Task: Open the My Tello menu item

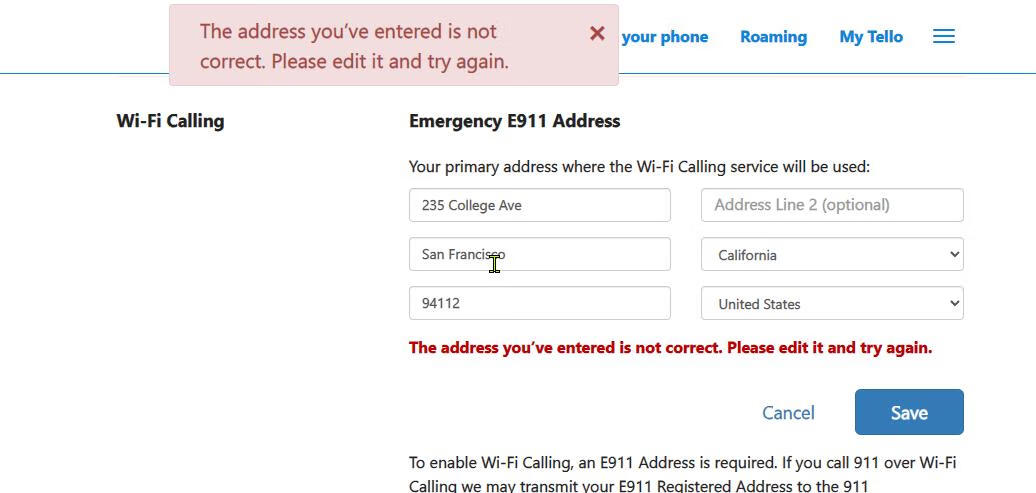Action: tap(871, 37)
